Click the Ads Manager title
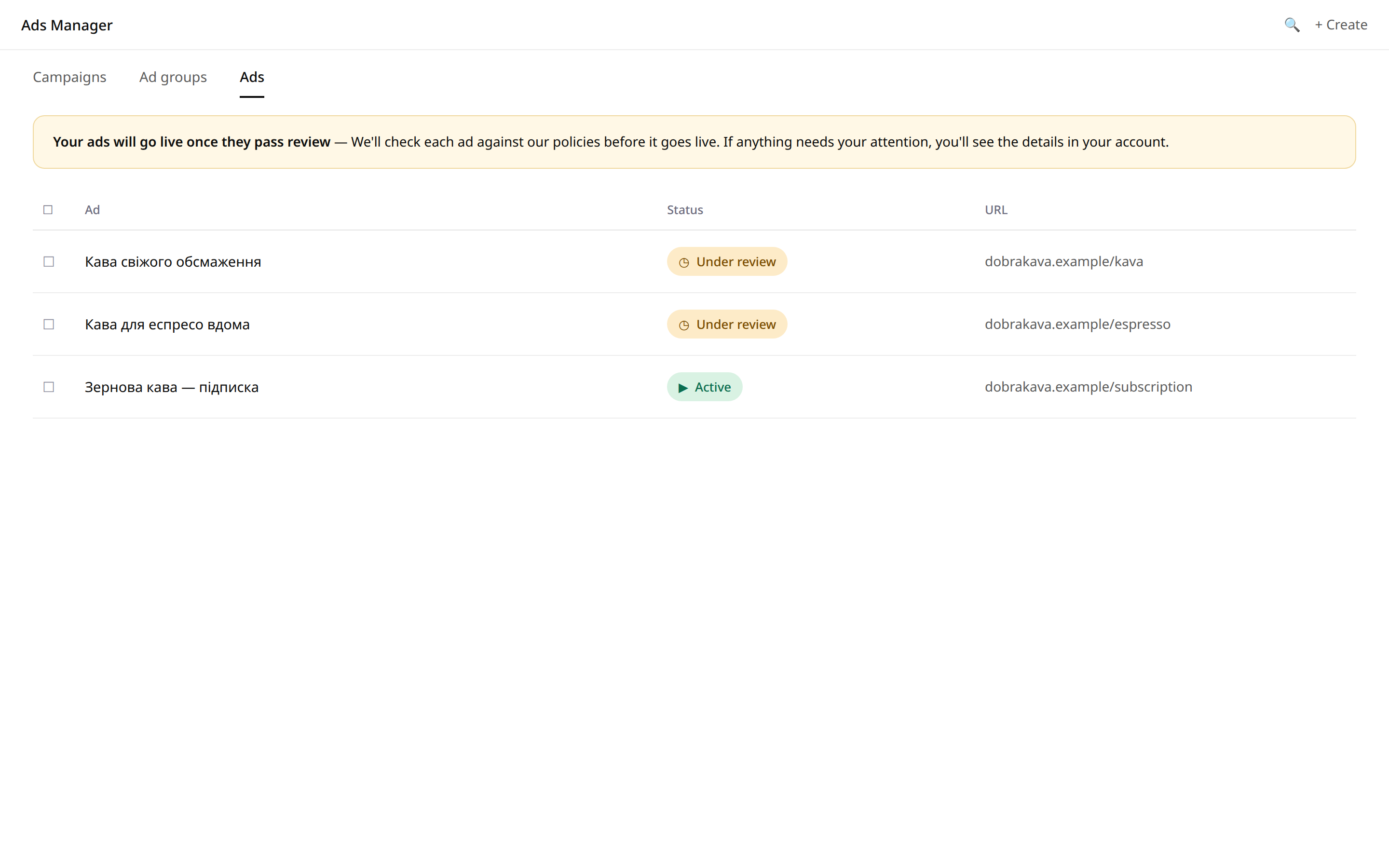Image resolution: width=1389 pixels, height=868 pixels. [67, 25]
